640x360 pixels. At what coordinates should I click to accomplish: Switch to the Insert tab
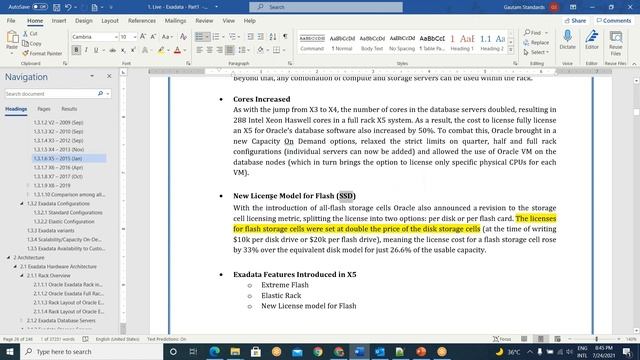pyautogui.click(x=59, y=20)
